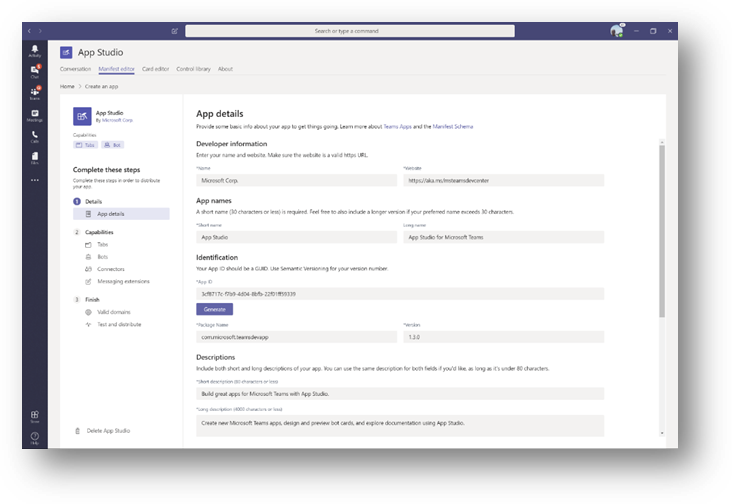Screen dimensions: 732x504
Task: Open the Calls phone icon
Action: point(35,137)
